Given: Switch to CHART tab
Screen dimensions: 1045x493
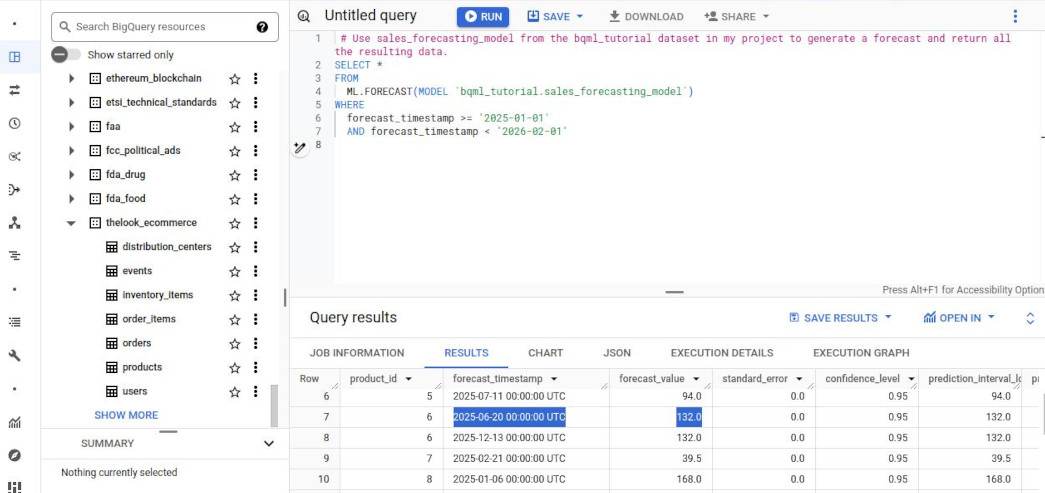Looking at the screenshot, I should coord(546,353).
